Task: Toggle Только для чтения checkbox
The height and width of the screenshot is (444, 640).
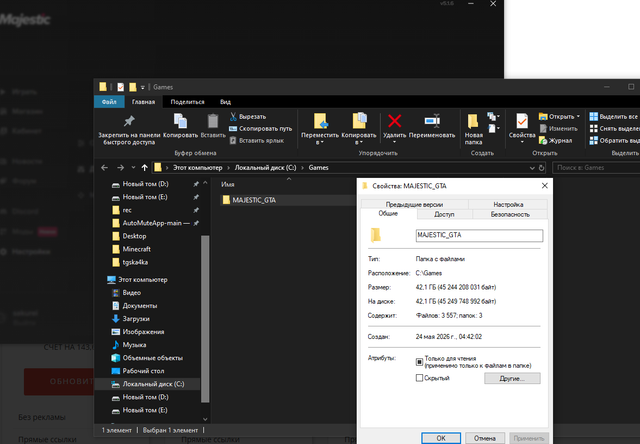Action: [x=419, y=362]
